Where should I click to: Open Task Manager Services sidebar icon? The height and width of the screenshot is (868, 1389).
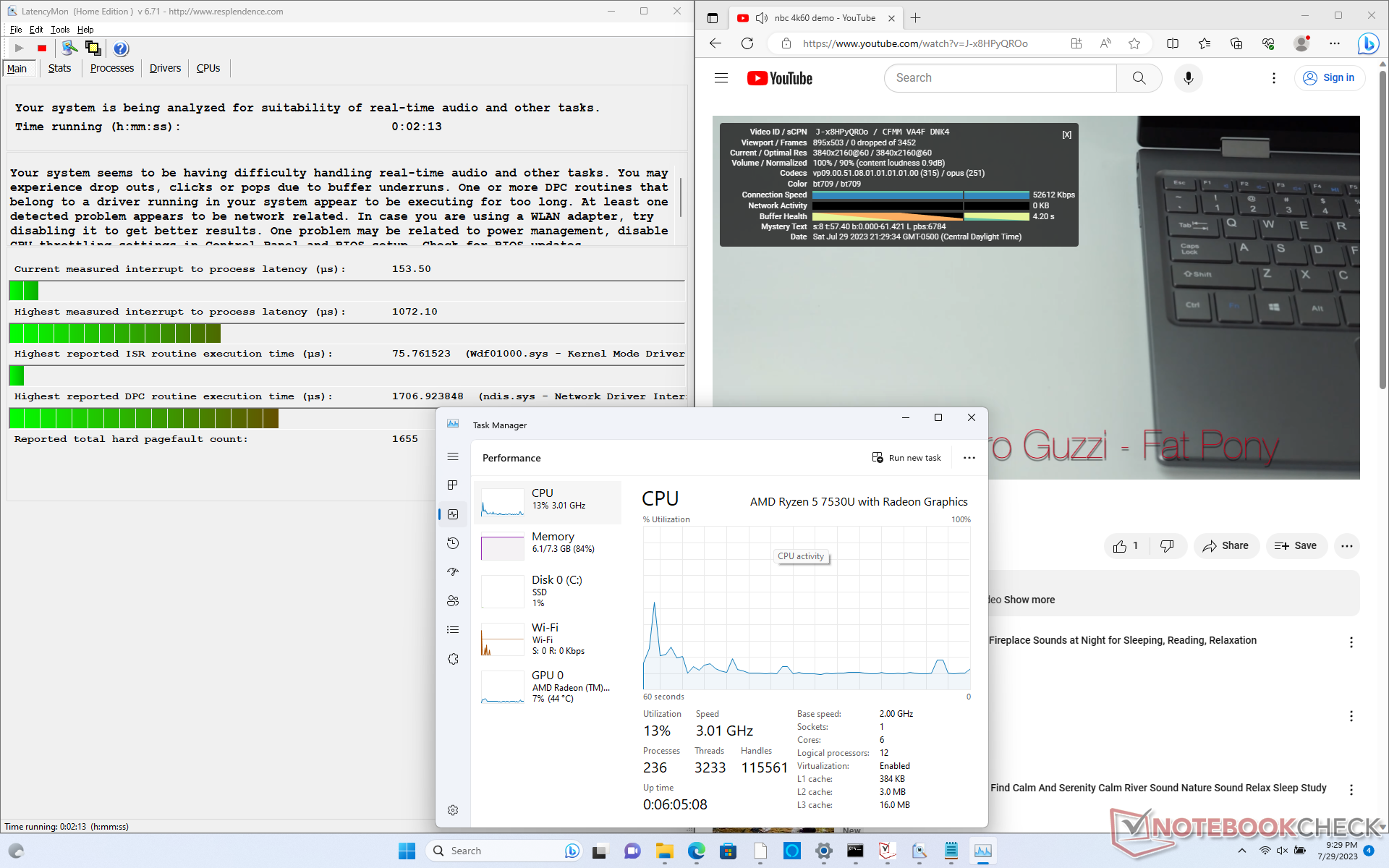click(x=453, y=659)
